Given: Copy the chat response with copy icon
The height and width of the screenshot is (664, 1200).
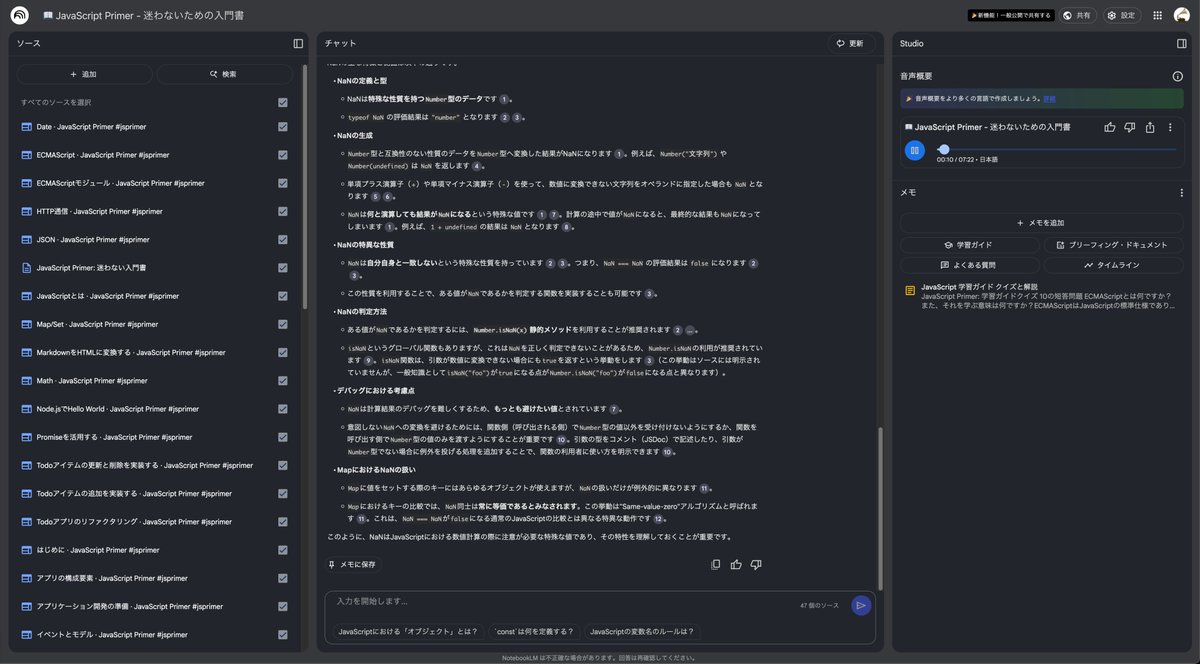Looking at the screenshot, I should (x=715, y=564).
